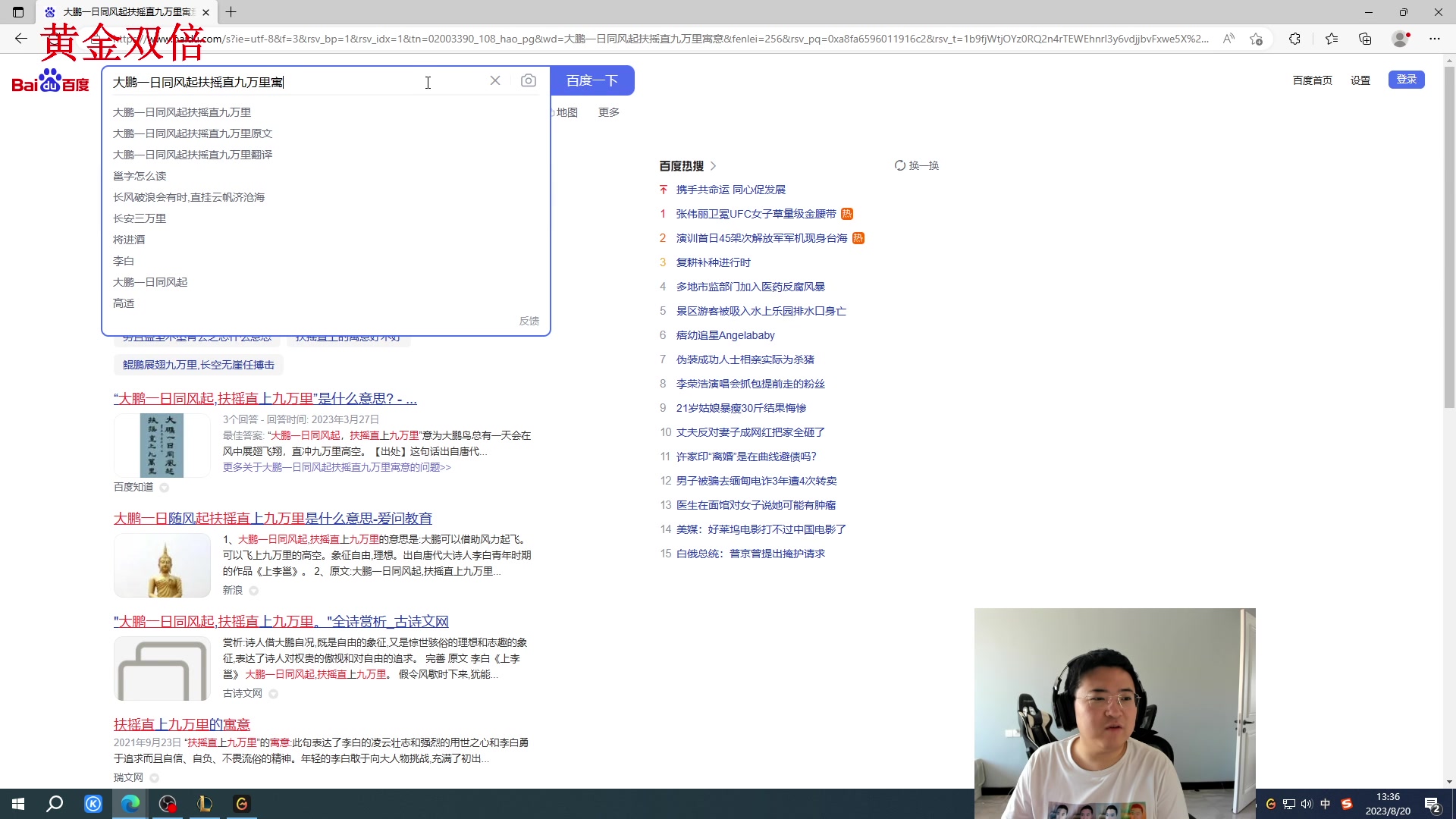Click the page vertical scrollbar thumb
The image size is (1456, 819).
pyautogui.click(x=1449, y=237)
